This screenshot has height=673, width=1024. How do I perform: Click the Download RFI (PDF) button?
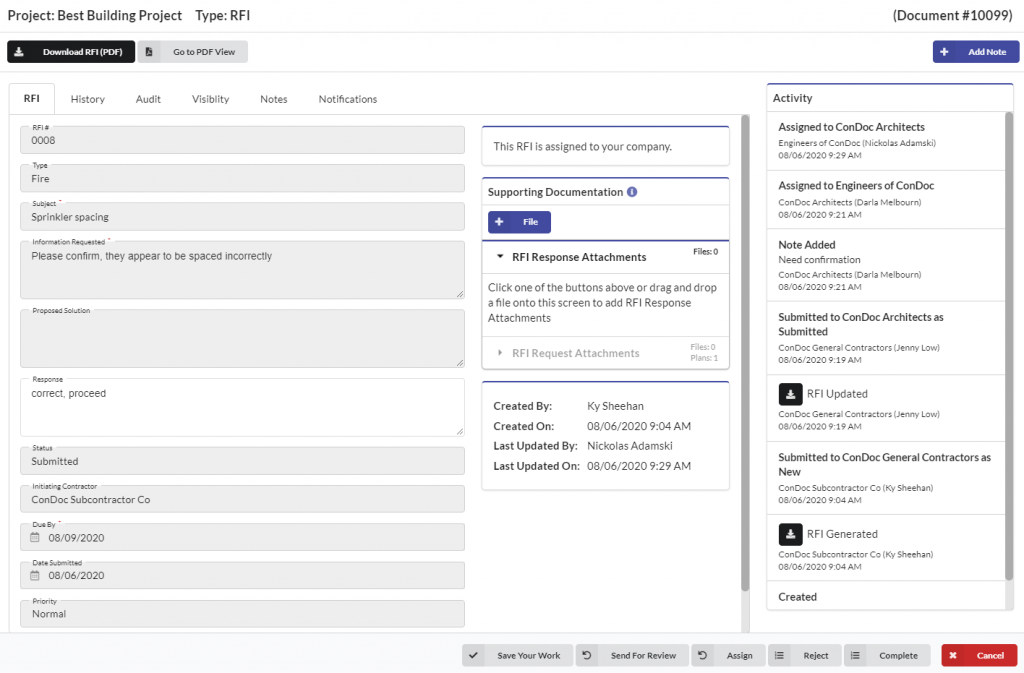click(71, 52)
